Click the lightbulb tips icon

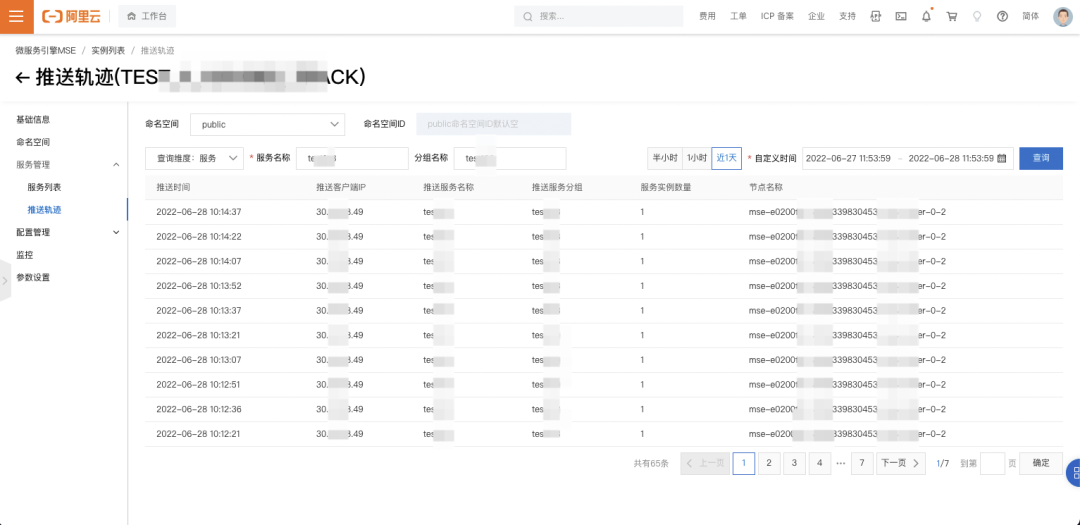click(x=977, y=17)
